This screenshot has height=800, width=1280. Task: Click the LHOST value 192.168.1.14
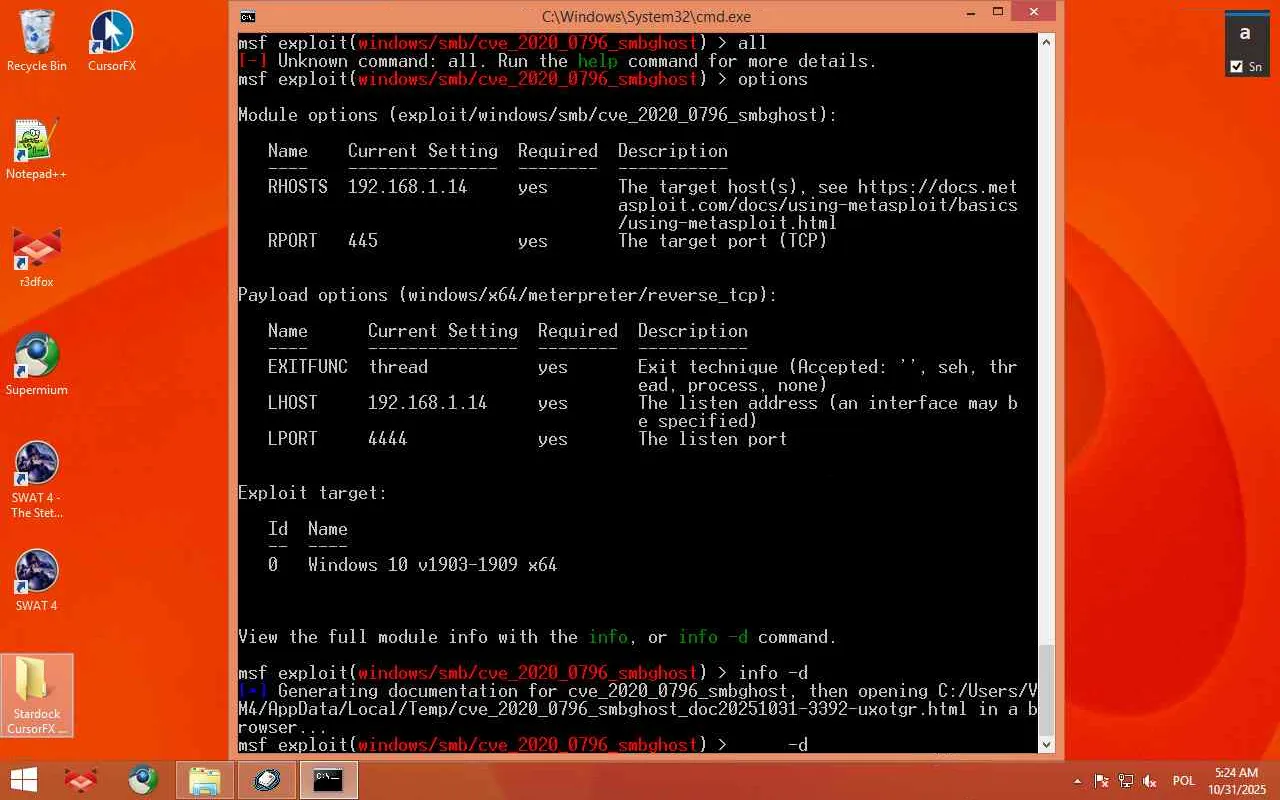428,403
